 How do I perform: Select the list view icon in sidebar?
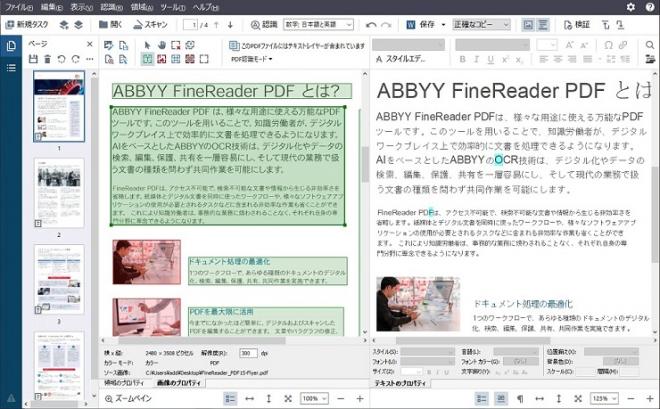(x=11, y=68)
